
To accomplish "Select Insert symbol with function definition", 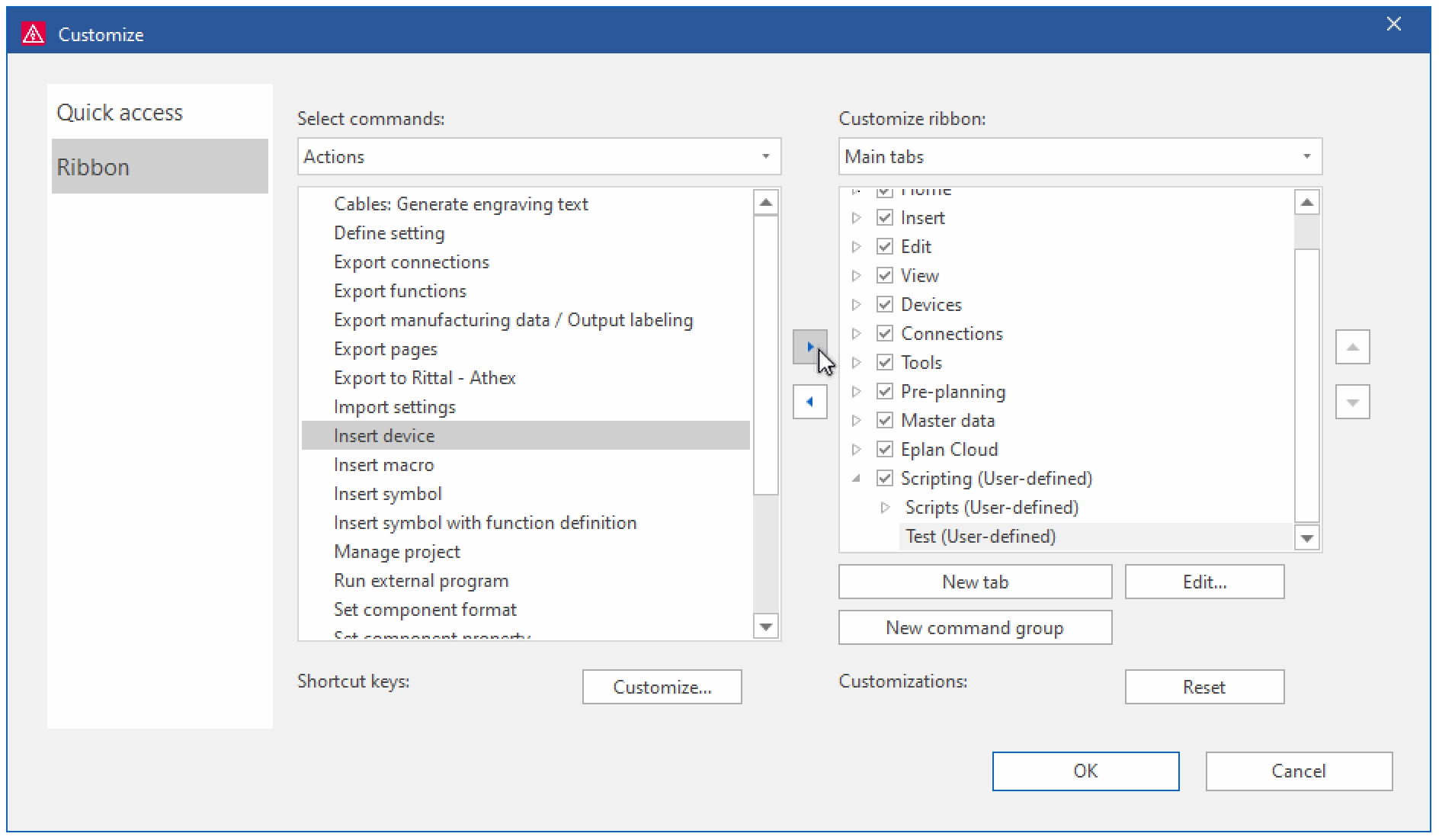I will (526, 522).
